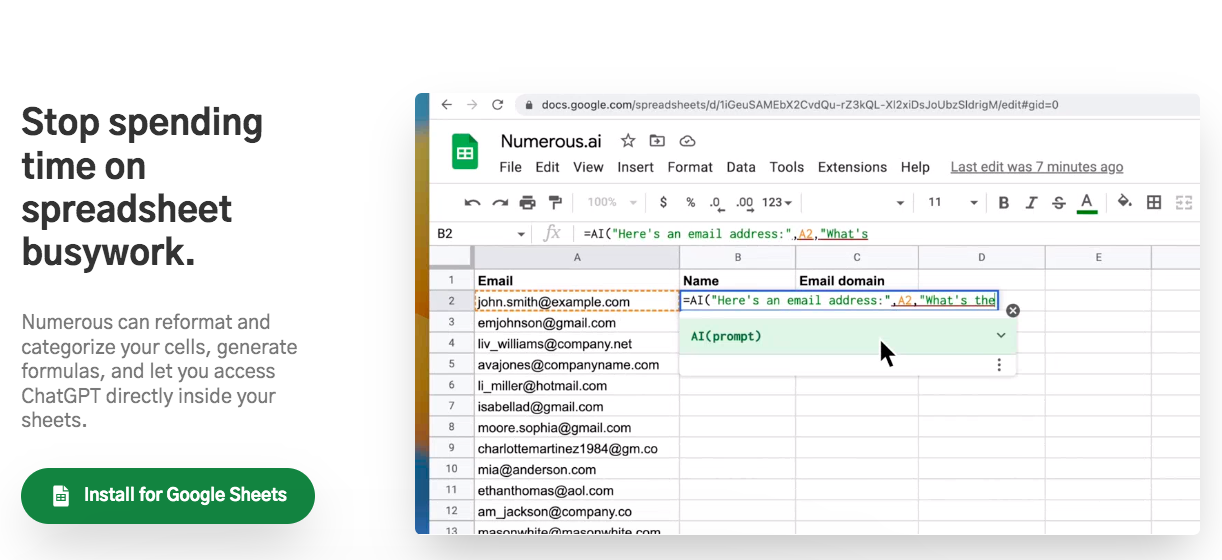Expand the AI(prompt) suggestion chevron
Viewport: 1222px width, 560px height.
click(1001, 336)
